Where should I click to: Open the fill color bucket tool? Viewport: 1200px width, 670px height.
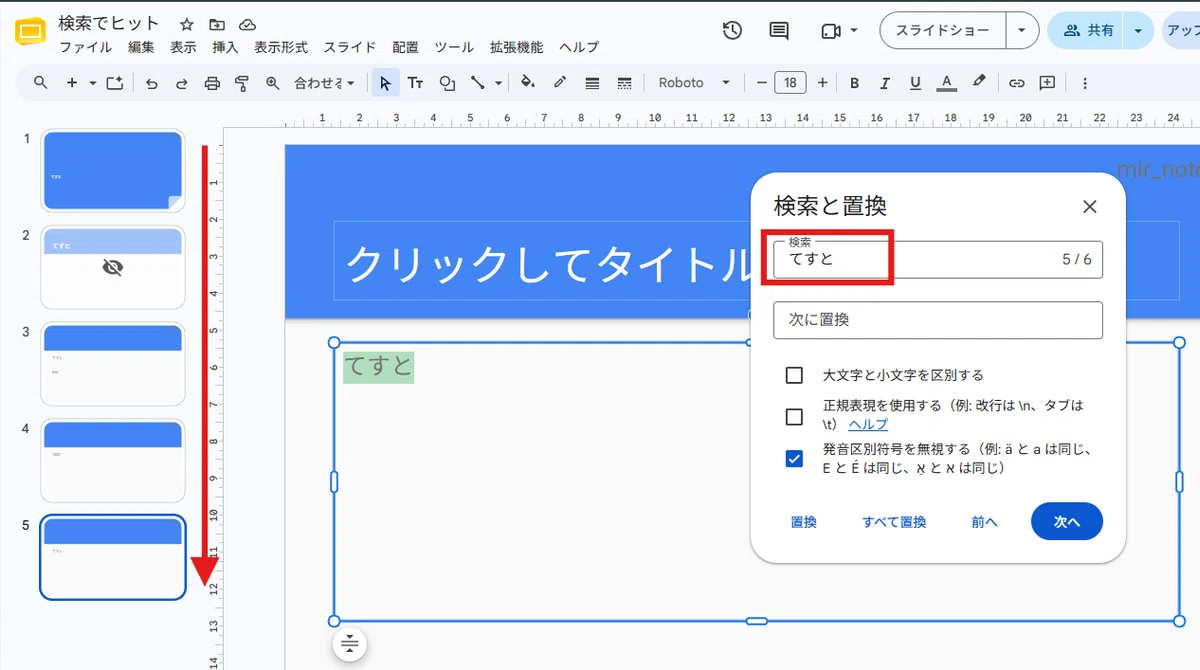click(x=528, y=83)
